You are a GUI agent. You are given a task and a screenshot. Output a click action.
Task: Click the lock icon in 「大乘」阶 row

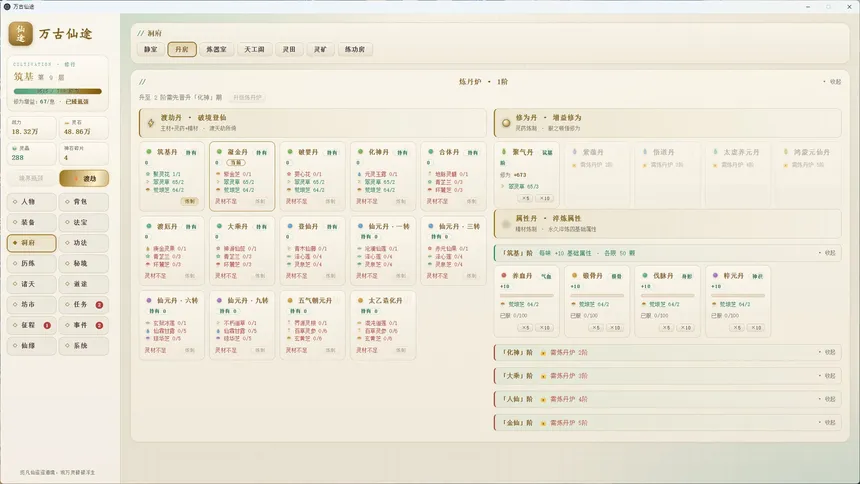point(543,376)
